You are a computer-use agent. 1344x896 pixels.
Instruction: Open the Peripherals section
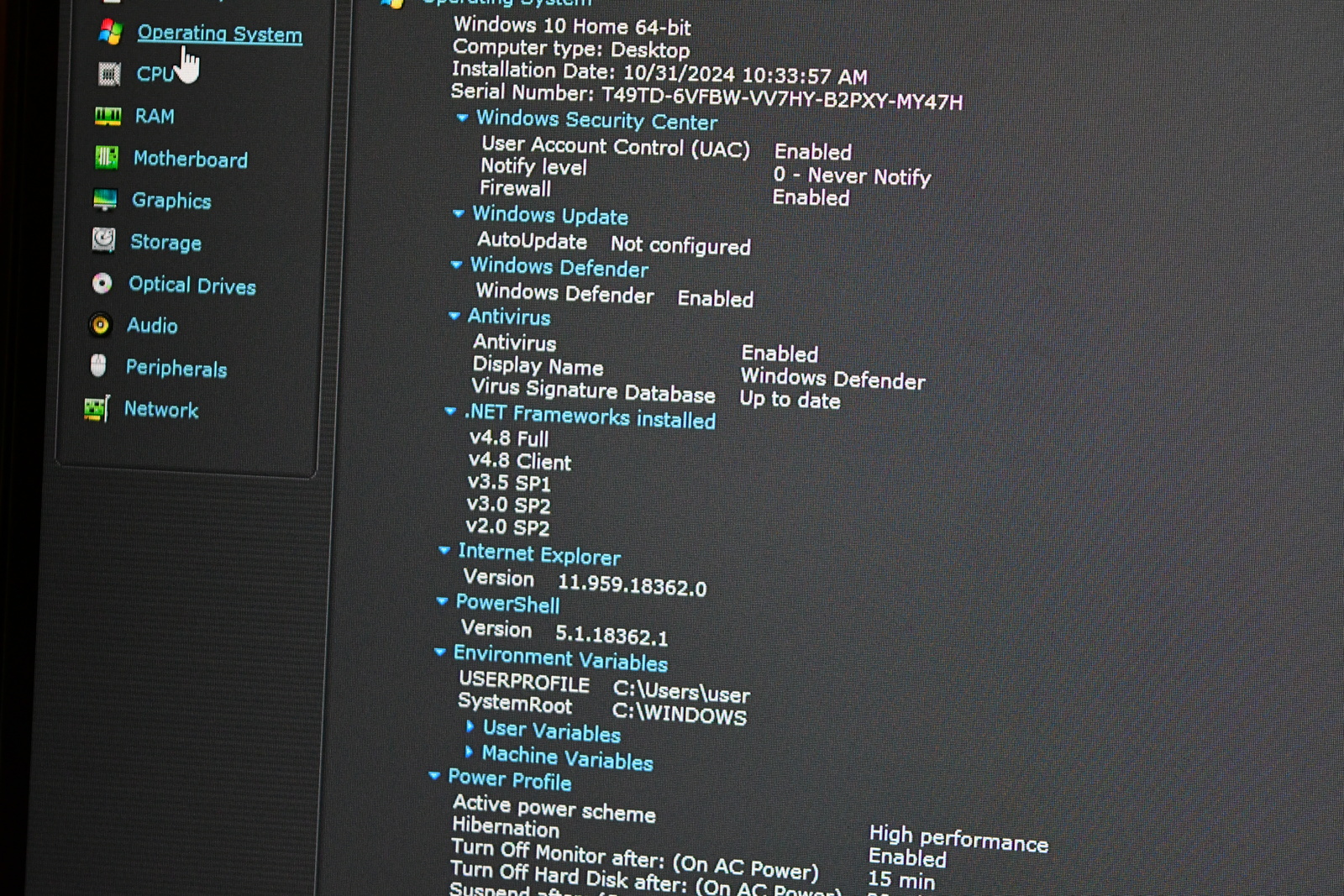click(x=176, y=368)
